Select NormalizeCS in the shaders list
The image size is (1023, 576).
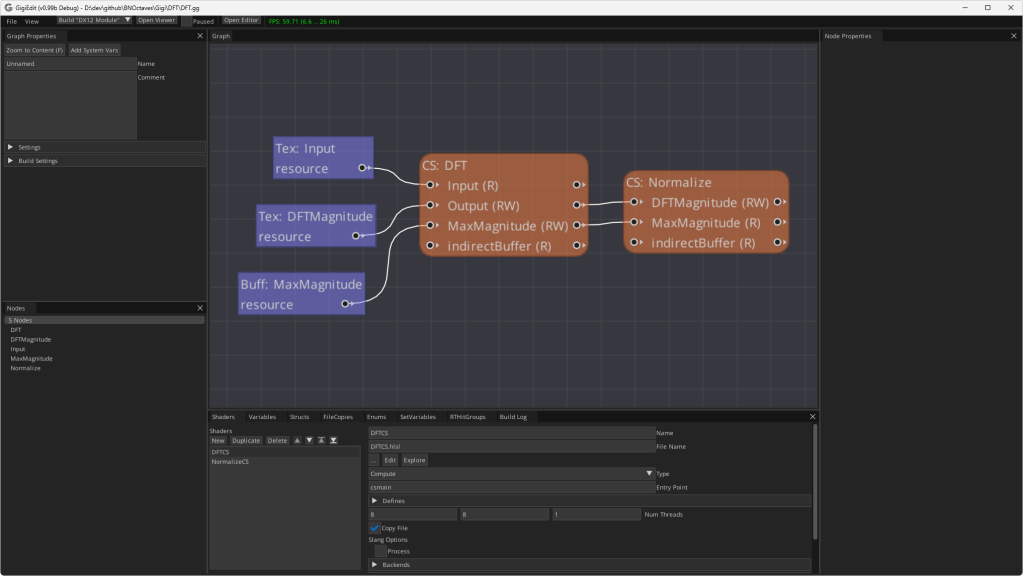pyautogui.click(x=230, y=462)
